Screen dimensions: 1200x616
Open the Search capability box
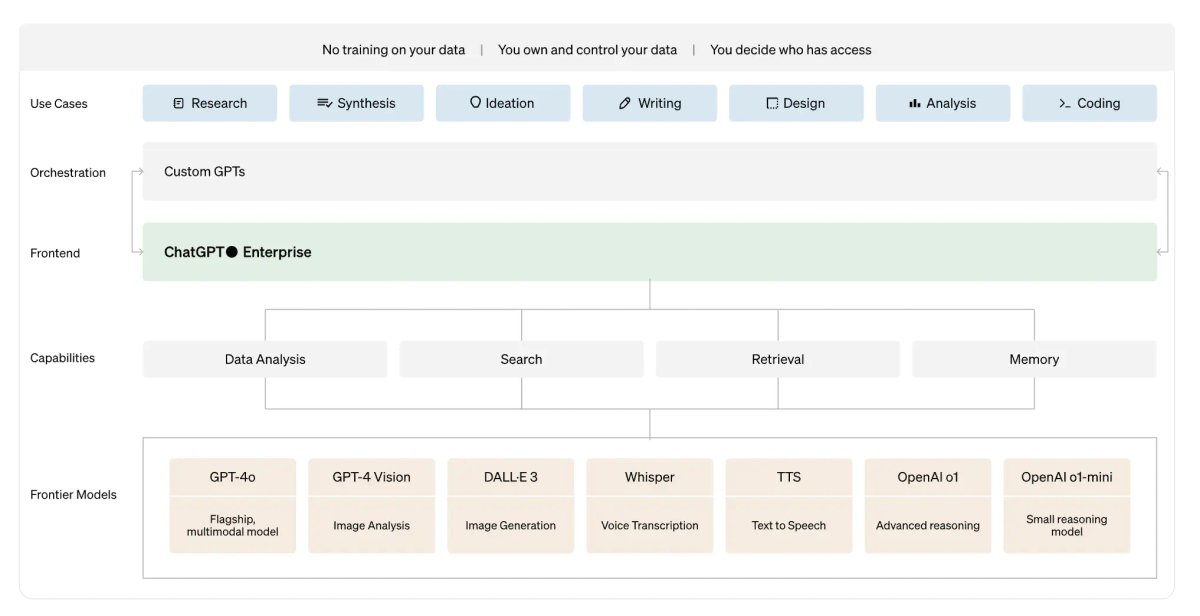tap(522, 359)
